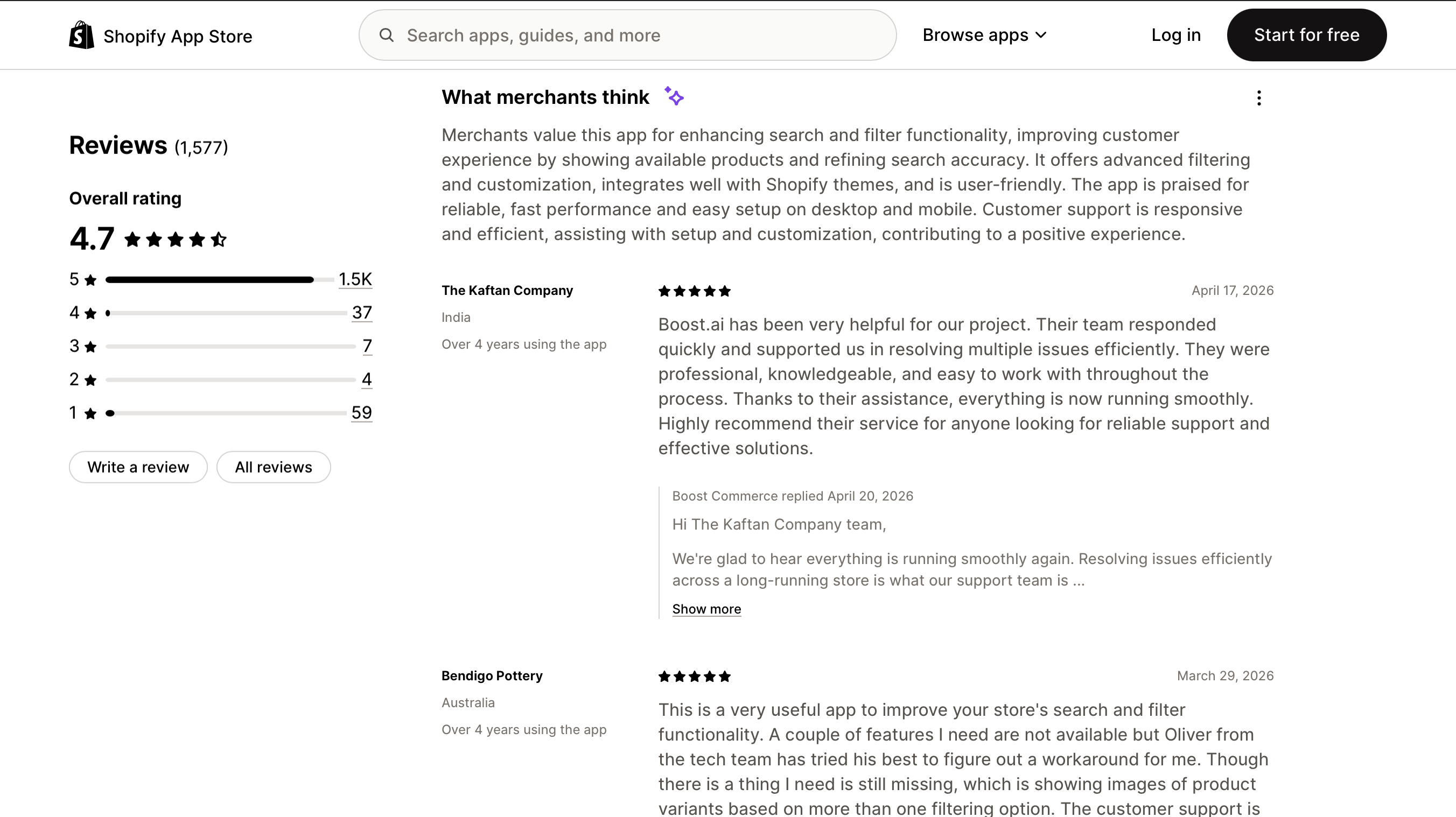Open the three-dot options menu
Viewport: 1456px width, 817px height.
coord(1259,98)
